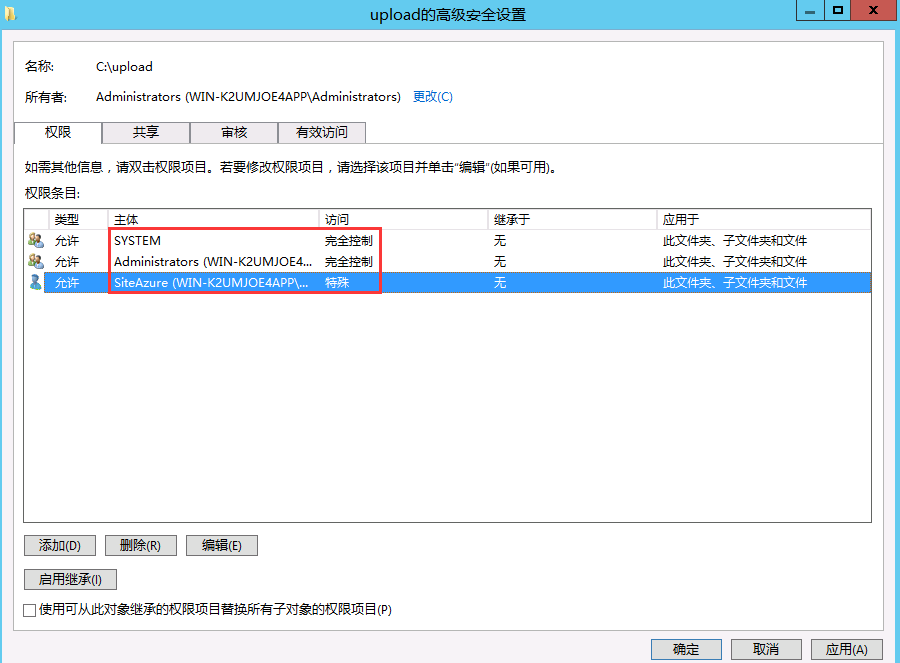The width and height of the screenshot is (900, 663).
Task: Open the 审核 tab
Action: (x=234, y=132)
